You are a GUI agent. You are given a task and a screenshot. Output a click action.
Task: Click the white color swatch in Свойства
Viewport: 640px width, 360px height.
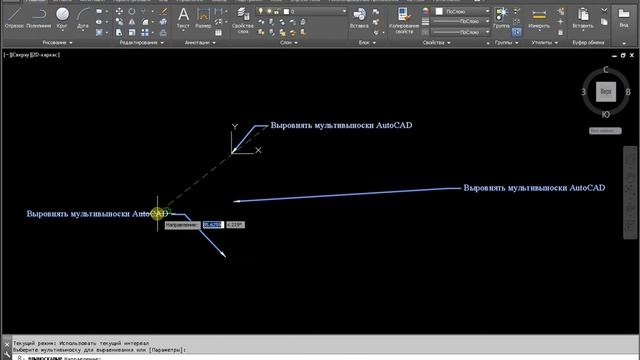(439, 11)
